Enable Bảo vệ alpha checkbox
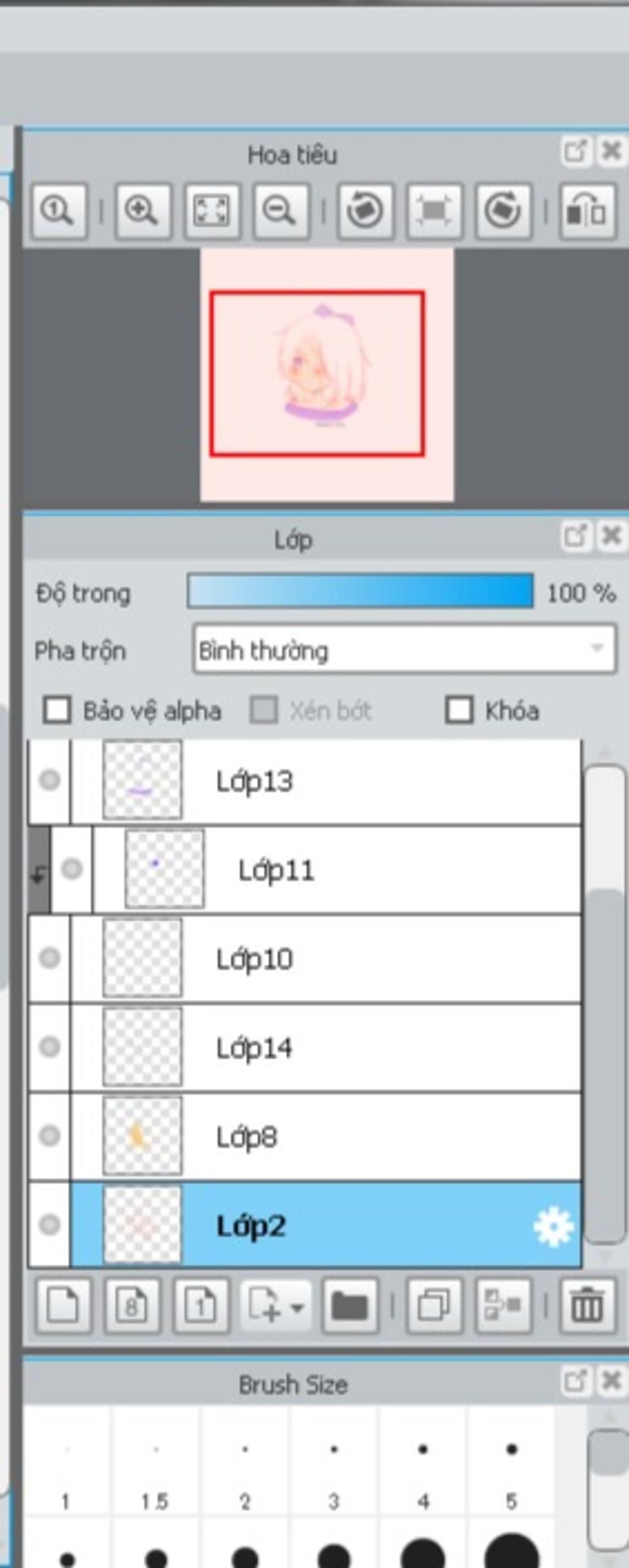Viewport: 629px width, 1568px height. click(57, 711)
